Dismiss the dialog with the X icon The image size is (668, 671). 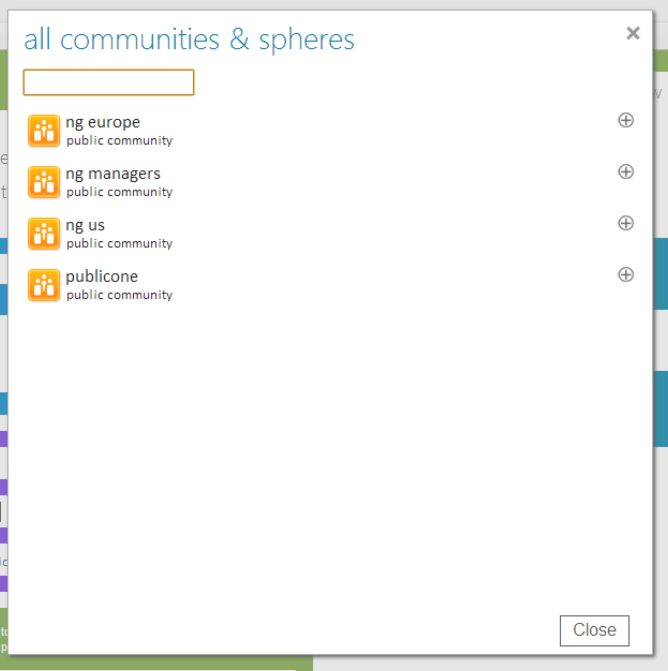(x=633, y=33)
